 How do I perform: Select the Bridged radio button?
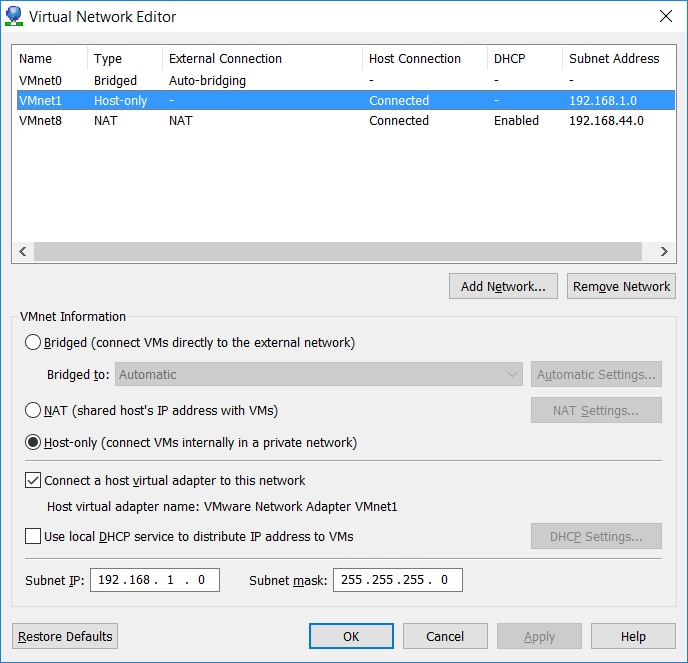coord(33,342)
